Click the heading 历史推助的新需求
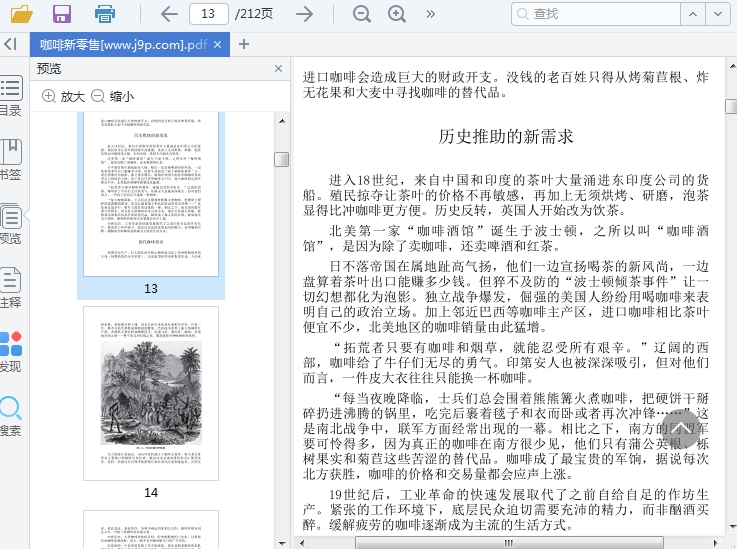Screen dimensions: 737x549 pos(506,137)
